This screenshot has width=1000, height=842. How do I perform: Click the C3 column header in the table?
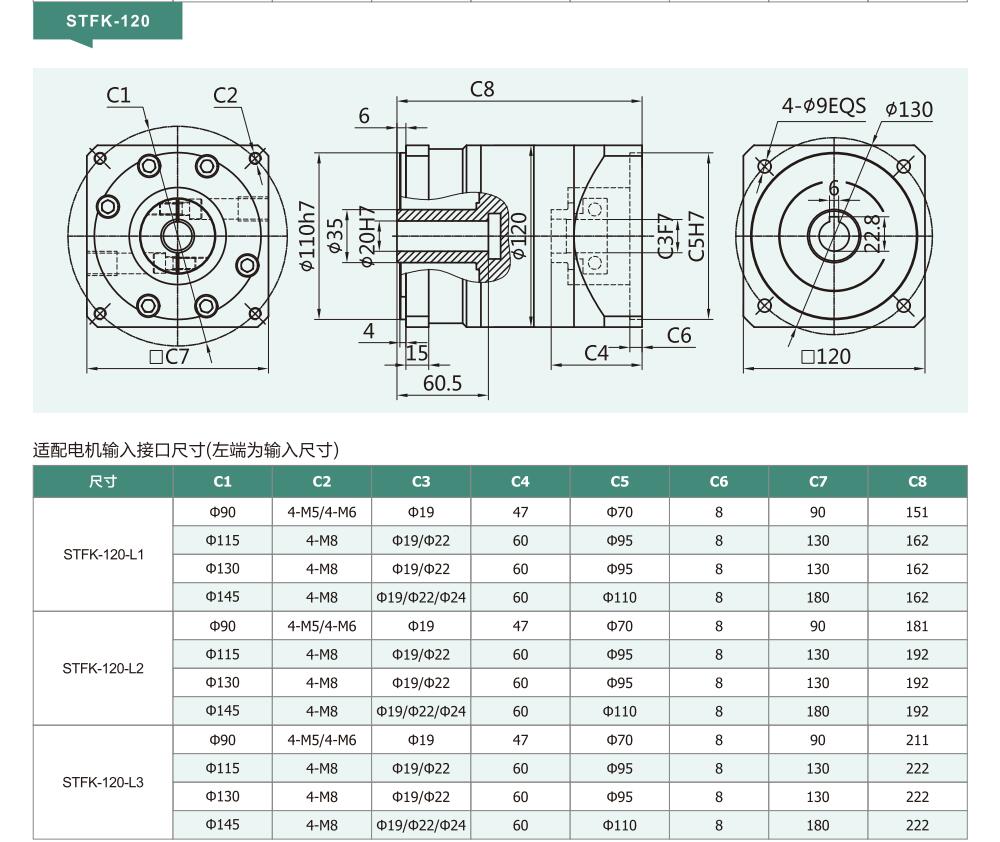click(421, 482)
